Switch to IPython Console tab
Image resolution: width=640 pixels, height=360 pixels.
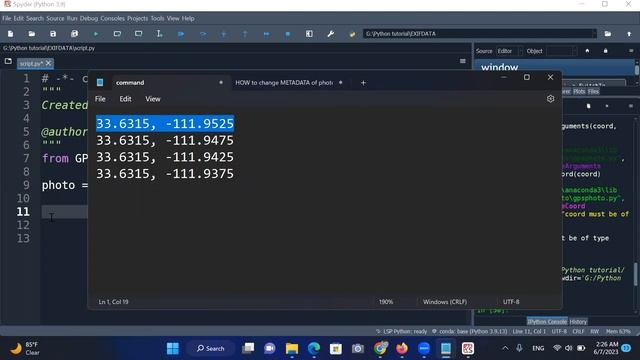click(547, 322)
